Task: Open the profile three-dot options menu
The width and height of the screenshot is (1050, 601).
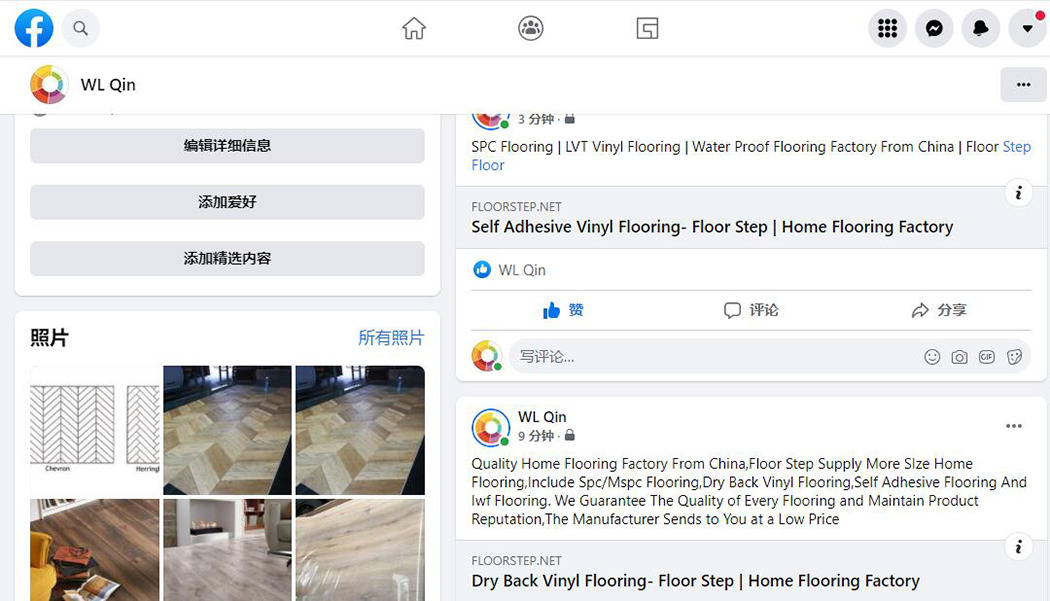Action: (1023, 85)
